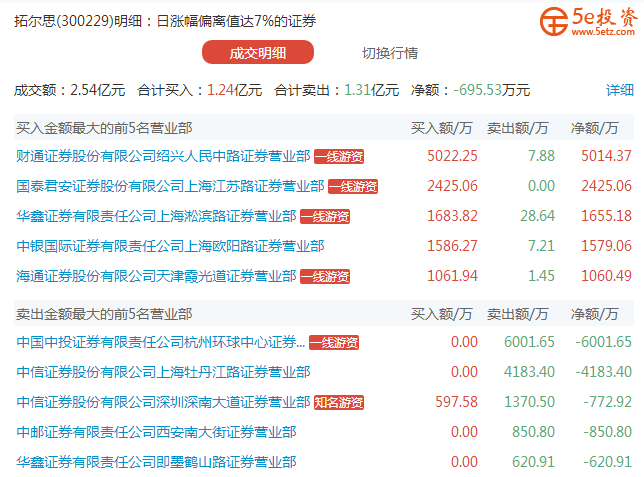Click sell amount 7.21
Viewport: 644px width, 477px height.
541,246
